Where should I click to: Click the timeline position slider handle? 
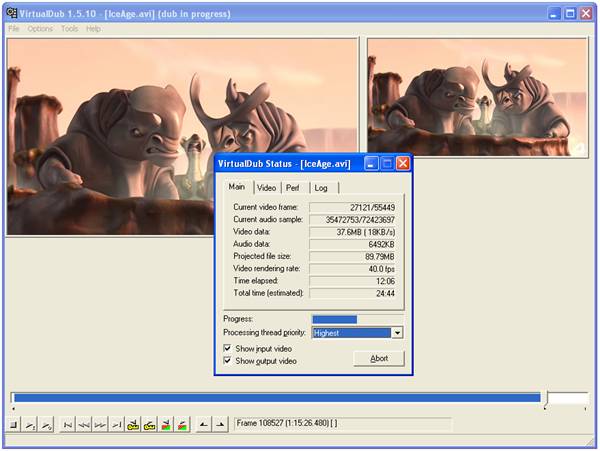pyautogui.click(x=546, y=399)
